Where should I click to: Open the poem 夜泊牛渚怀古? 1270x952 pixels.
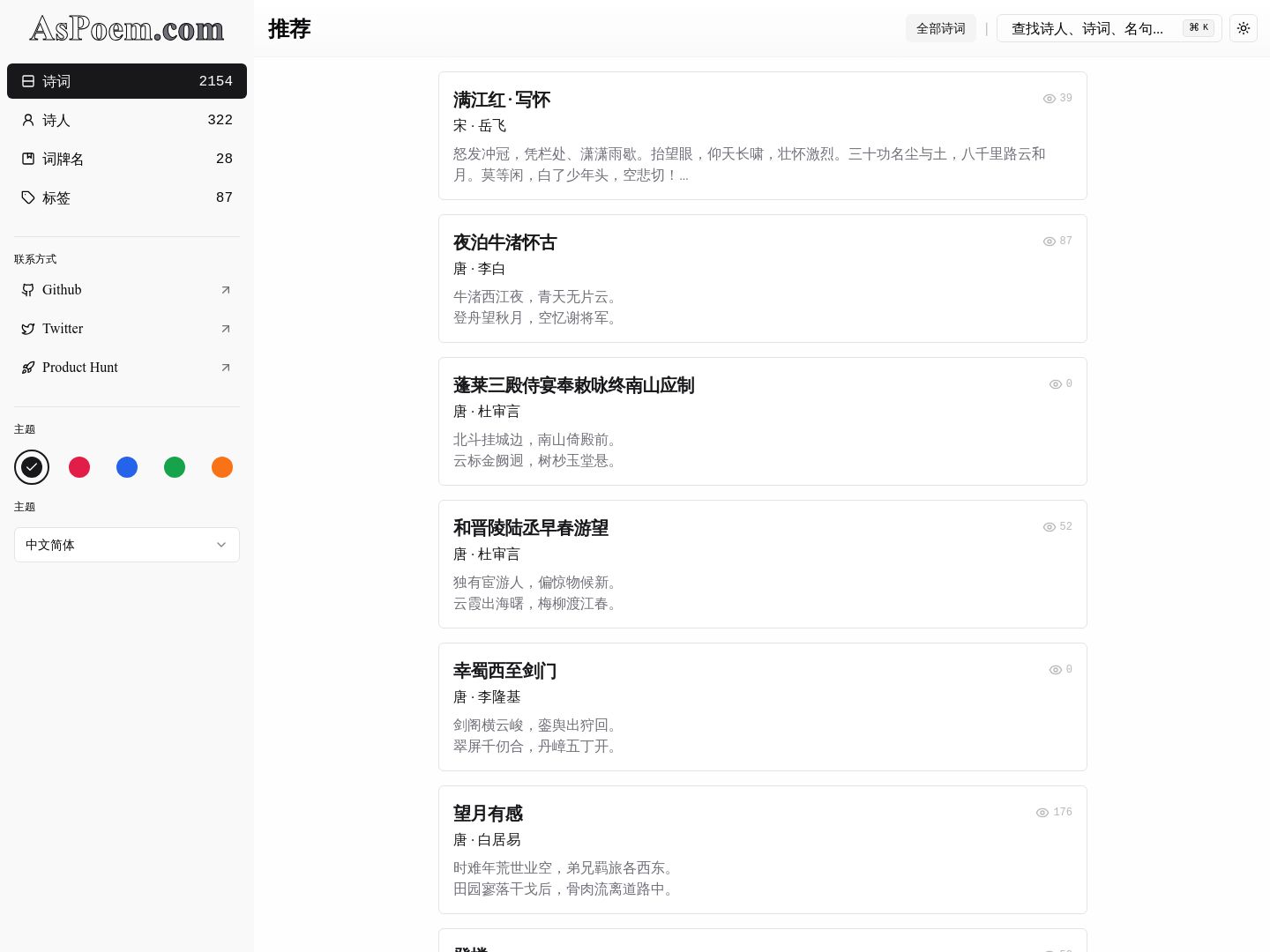tap(505, 242)
